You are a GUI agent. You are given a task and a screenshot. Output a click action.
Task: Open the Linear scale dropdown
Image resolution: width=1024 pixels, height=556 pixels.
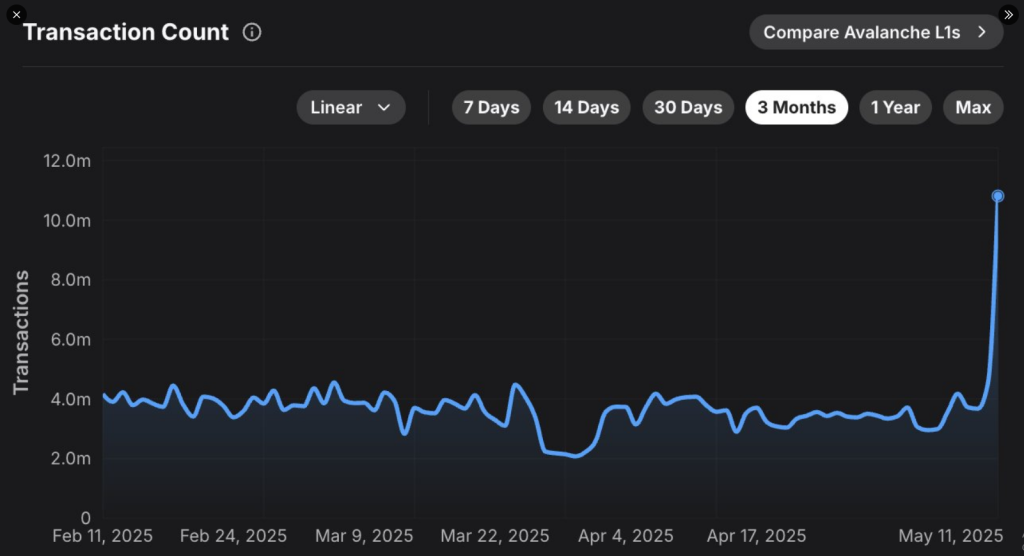[350, 108]
